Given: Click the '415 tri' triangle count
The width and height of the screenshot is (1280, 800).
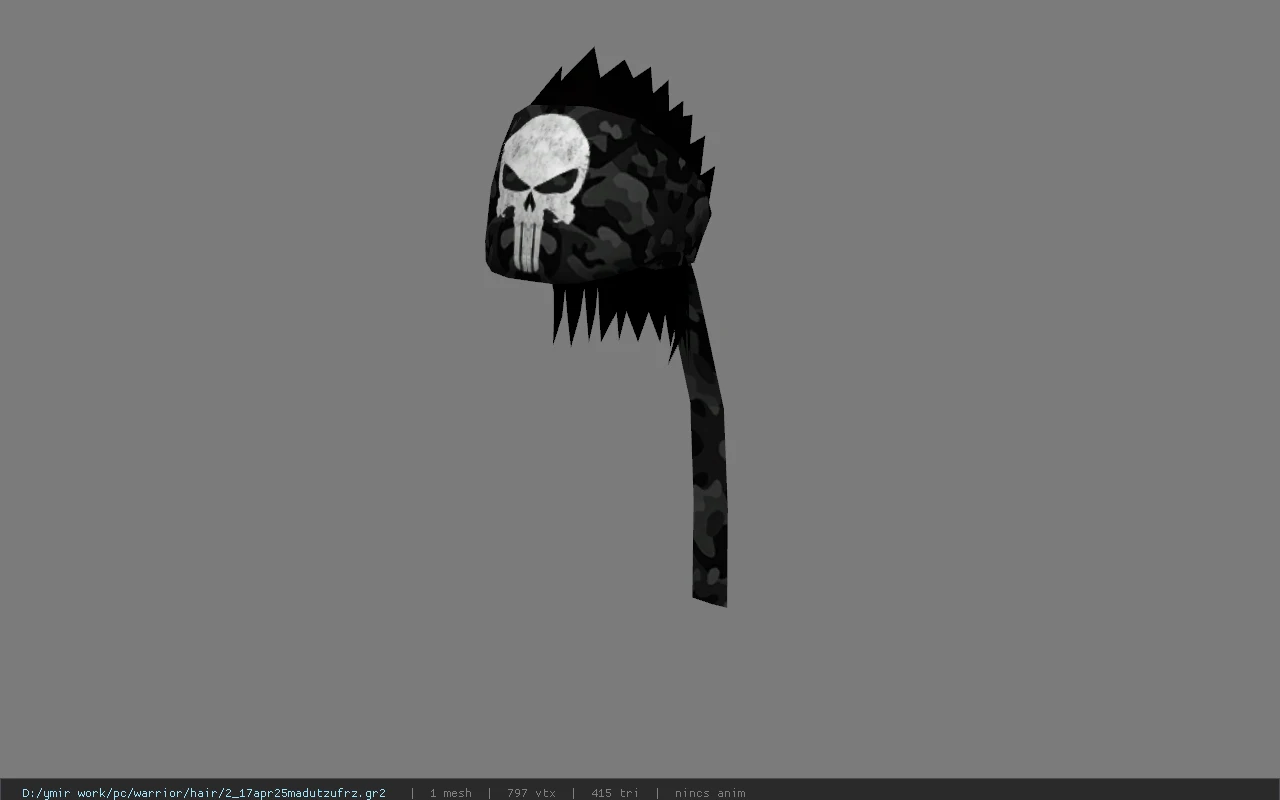Looking at the screenshot, I should tap(614, 793).
